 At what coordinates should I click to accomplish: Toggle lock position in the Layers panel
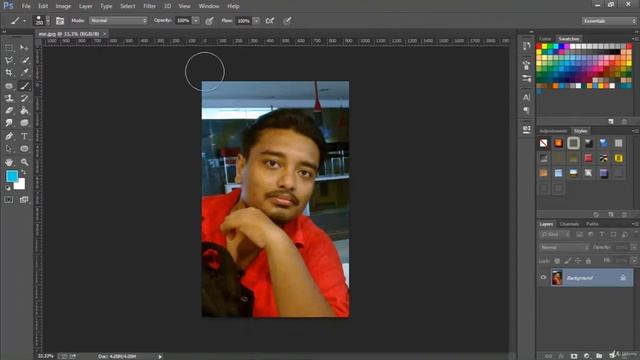[578, 260]
